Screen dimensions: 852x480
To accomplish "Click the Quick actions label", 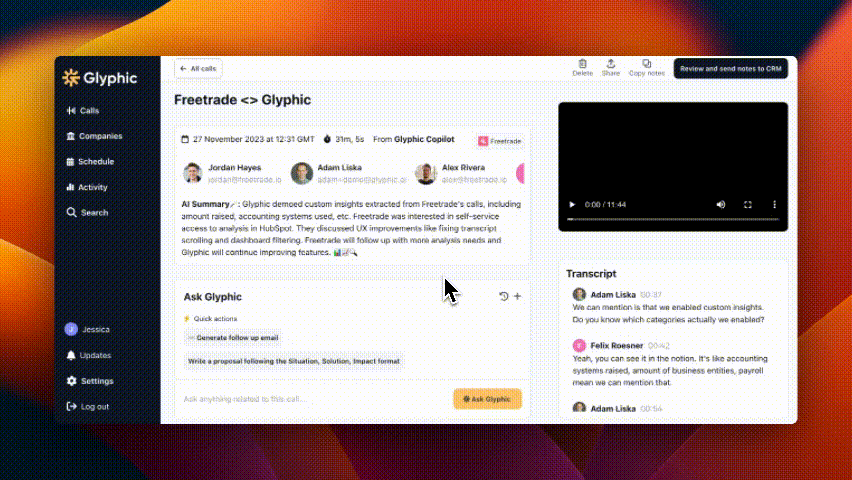I will tap(215, 319).
